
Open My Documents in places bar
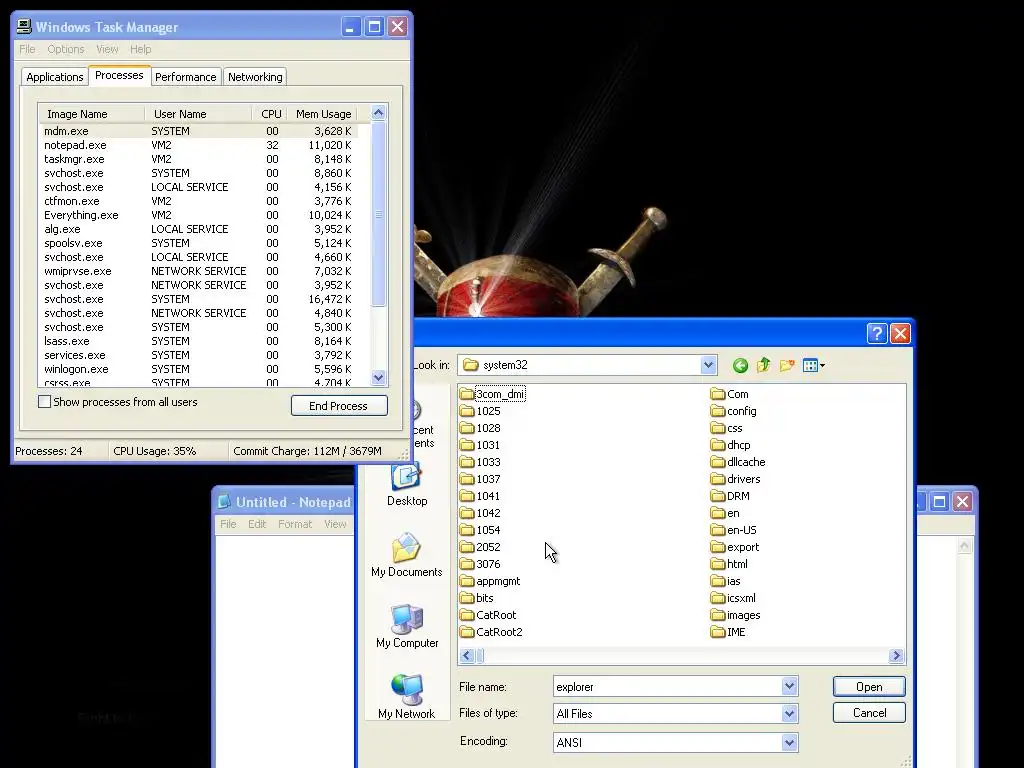(406, 555)
